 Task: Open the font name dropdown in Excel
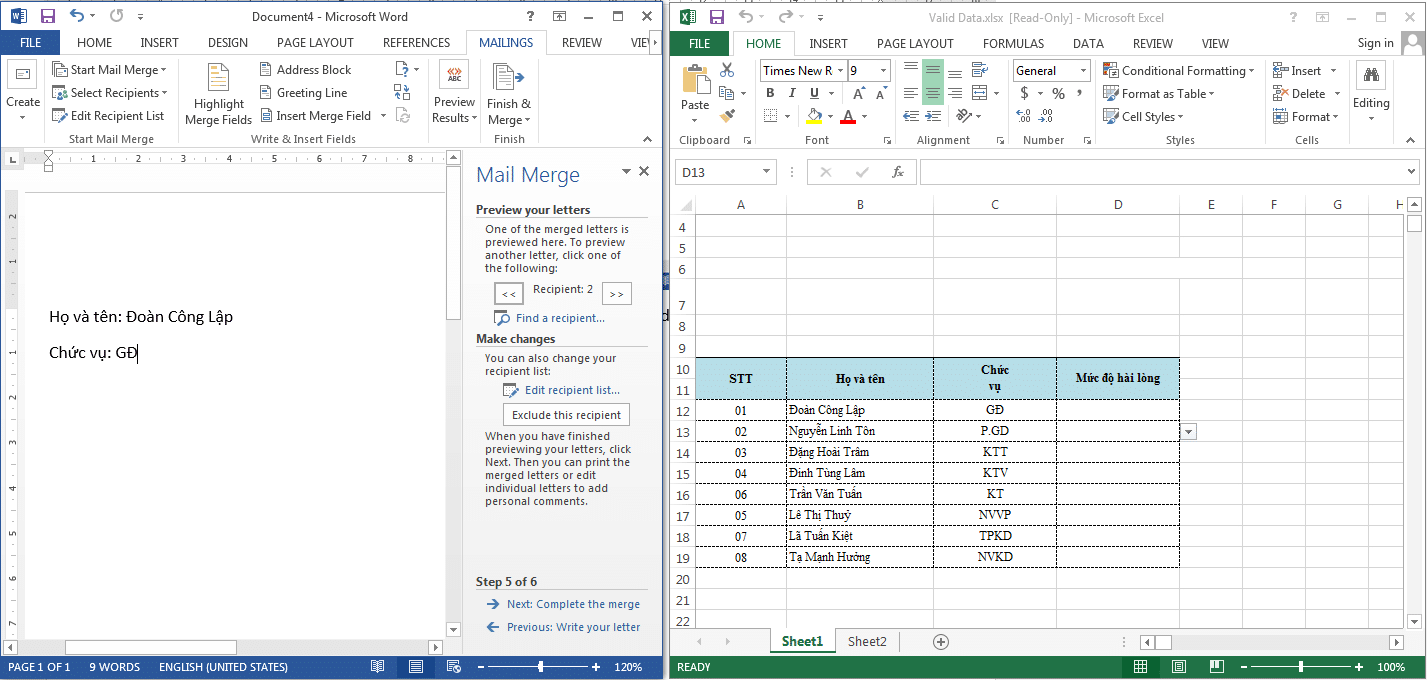pyautogui.click(x=840, y=70)
